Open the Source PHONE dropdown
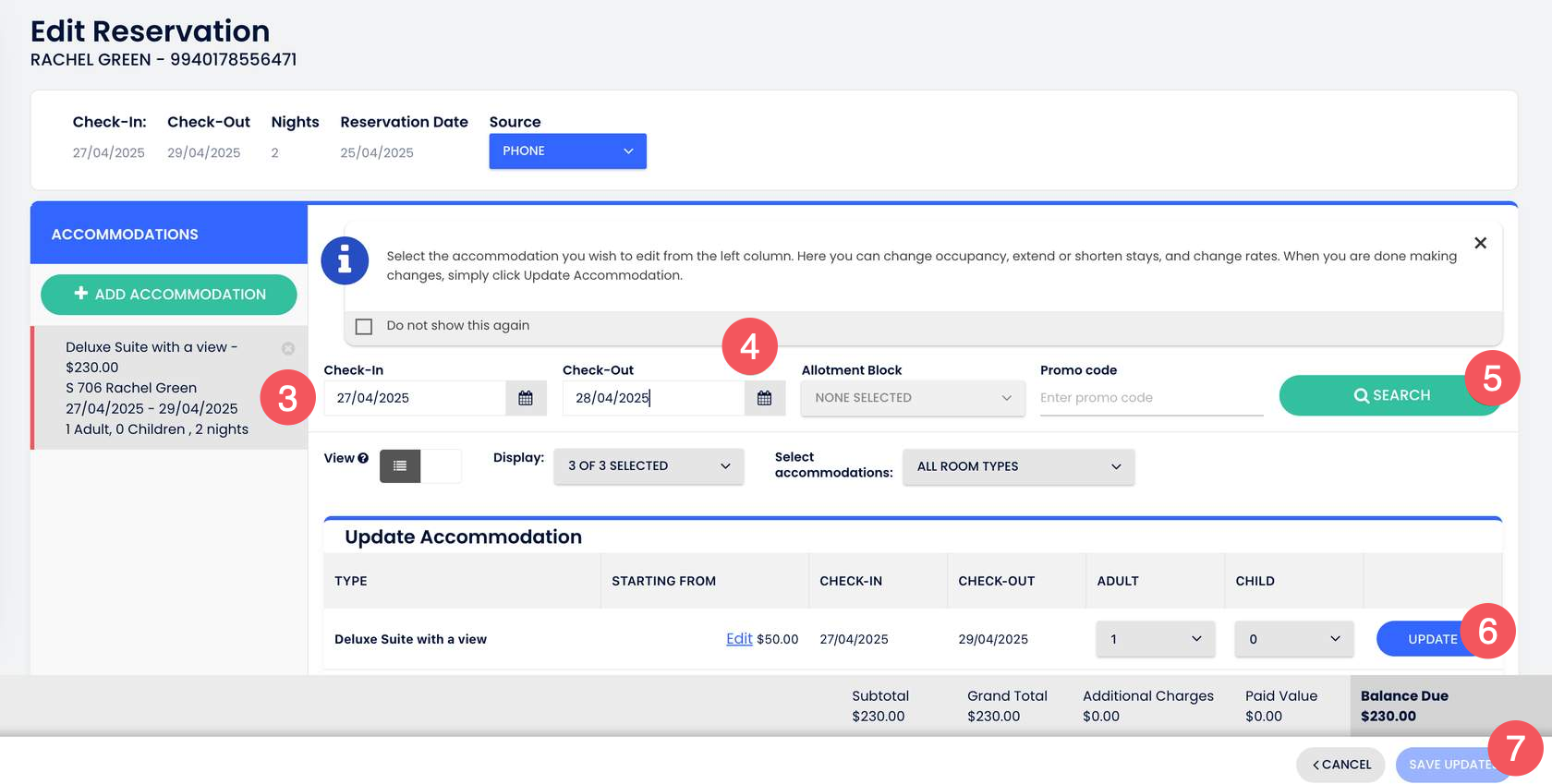The width and height of the screenshot is (1552, 784). (x=567, y=151)
